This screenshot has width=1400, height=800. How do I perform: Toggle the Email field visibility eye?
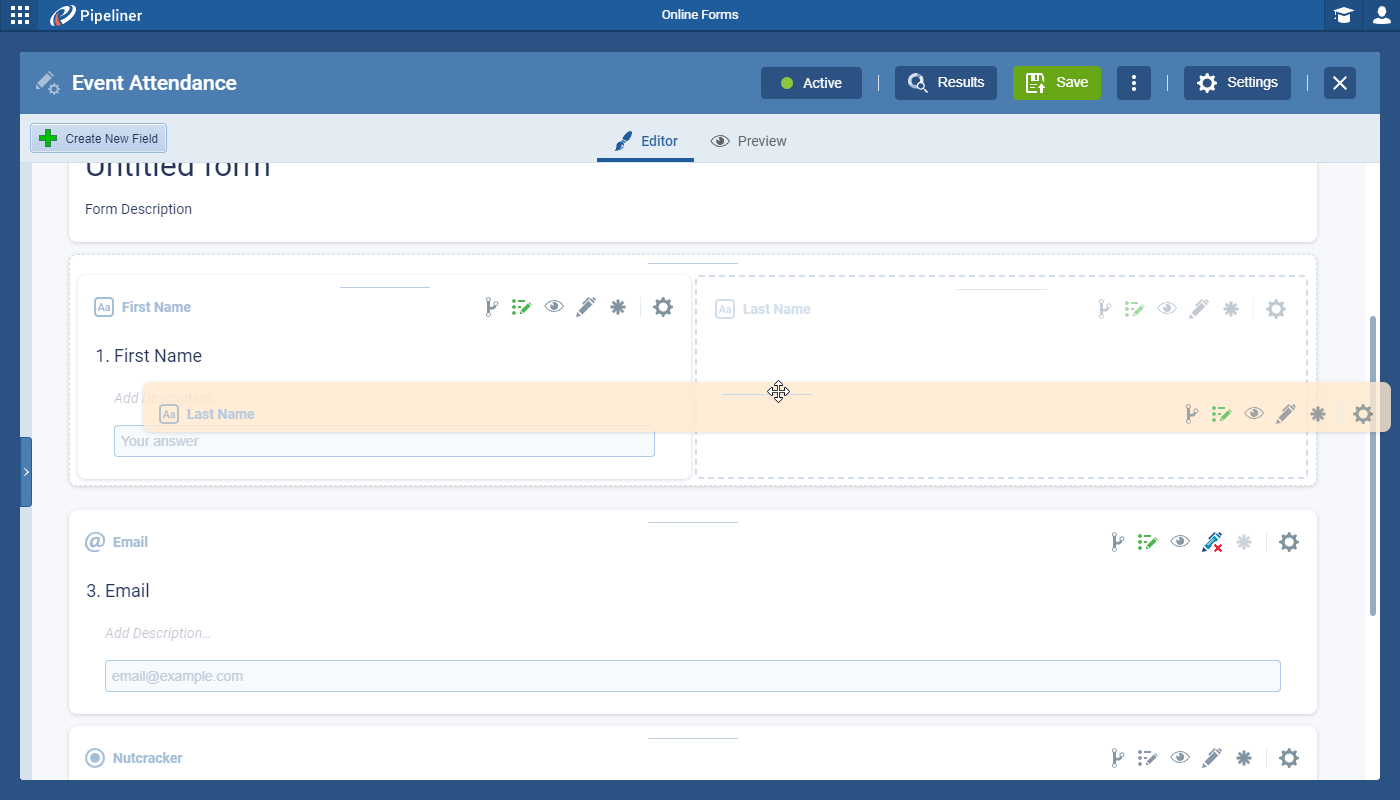(x=1180, y=542)
